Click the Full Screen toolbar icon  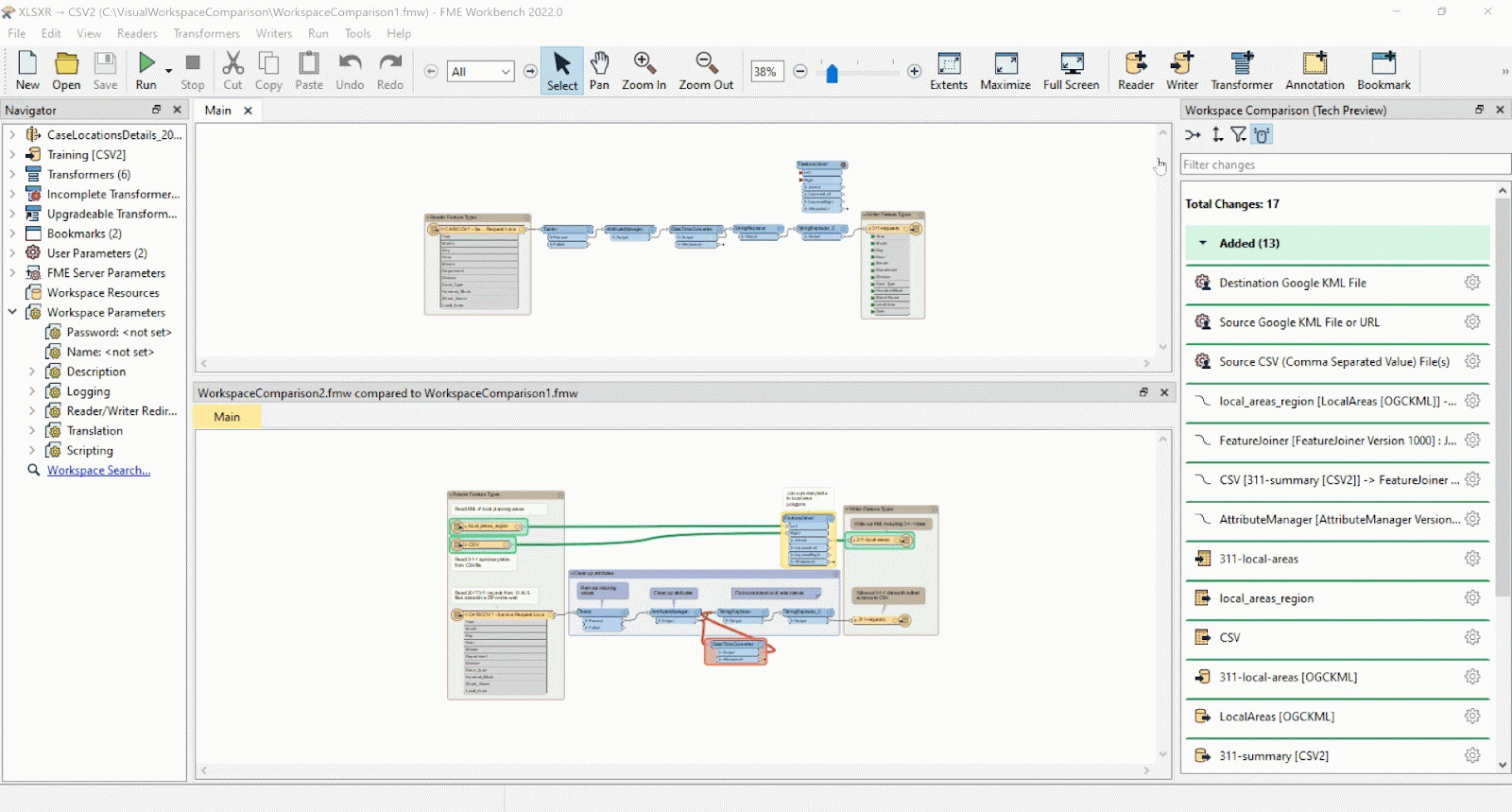pos(1071,71)
